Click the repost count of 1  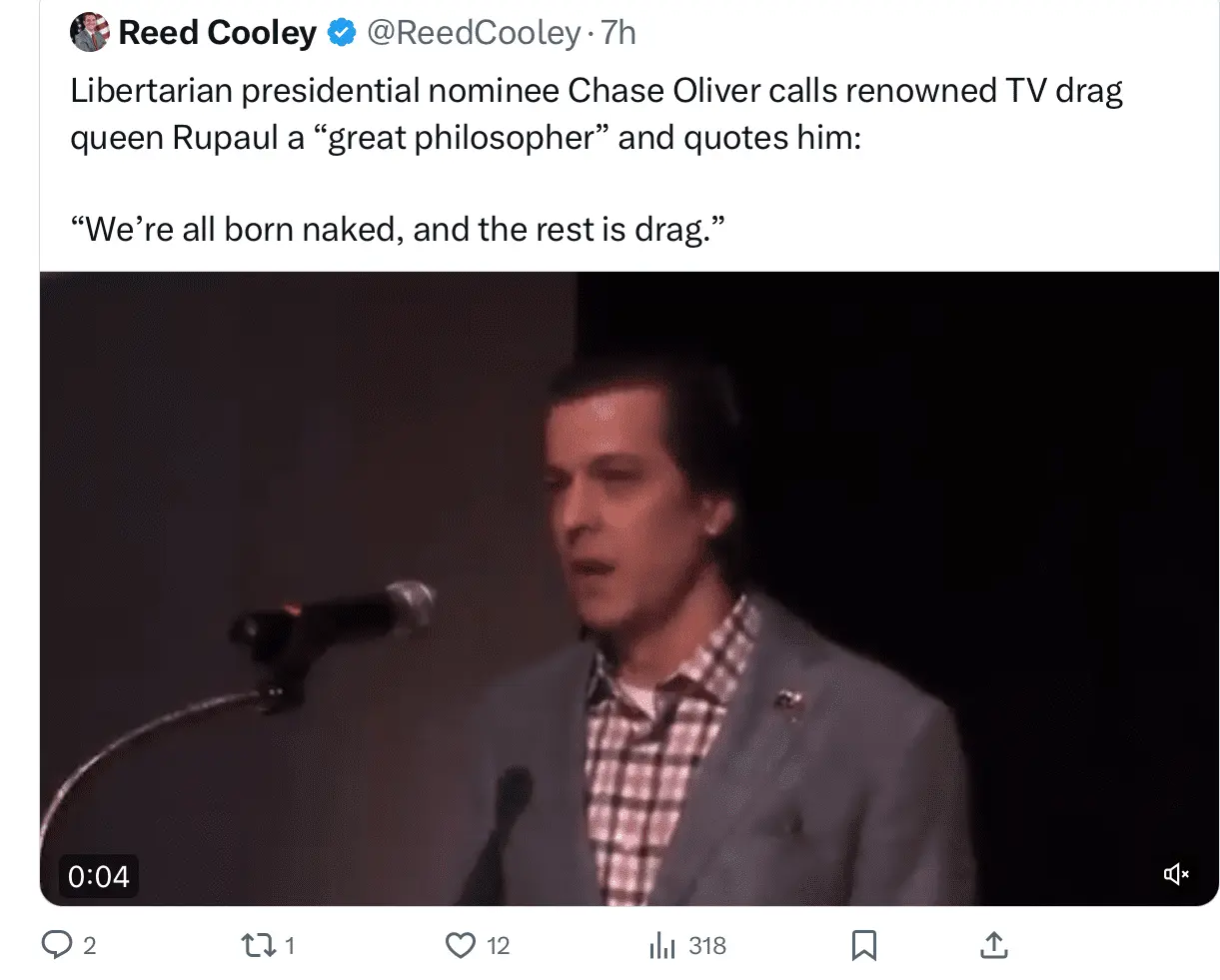[x=290, y=946]
